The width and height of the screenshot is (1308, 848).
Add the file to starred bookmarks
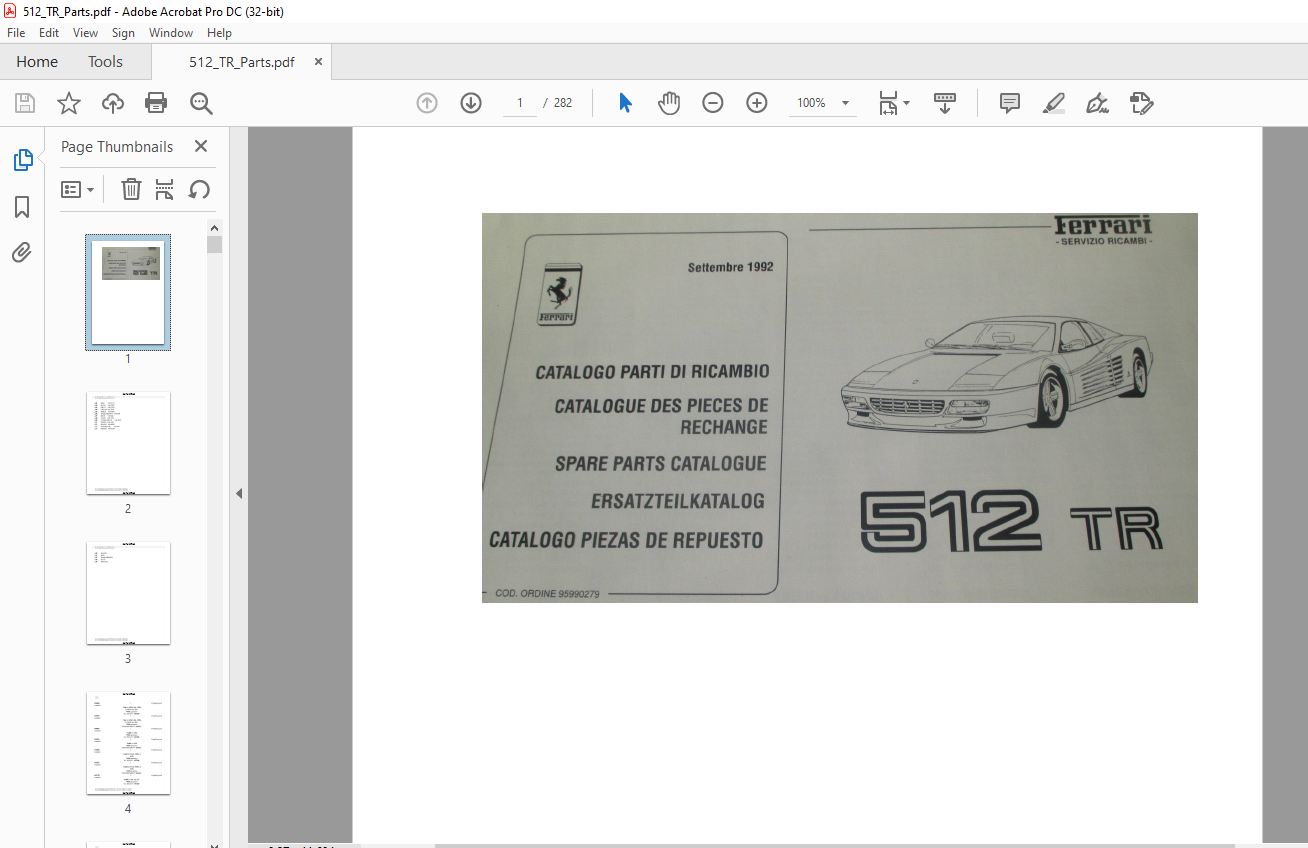(69, 103)
